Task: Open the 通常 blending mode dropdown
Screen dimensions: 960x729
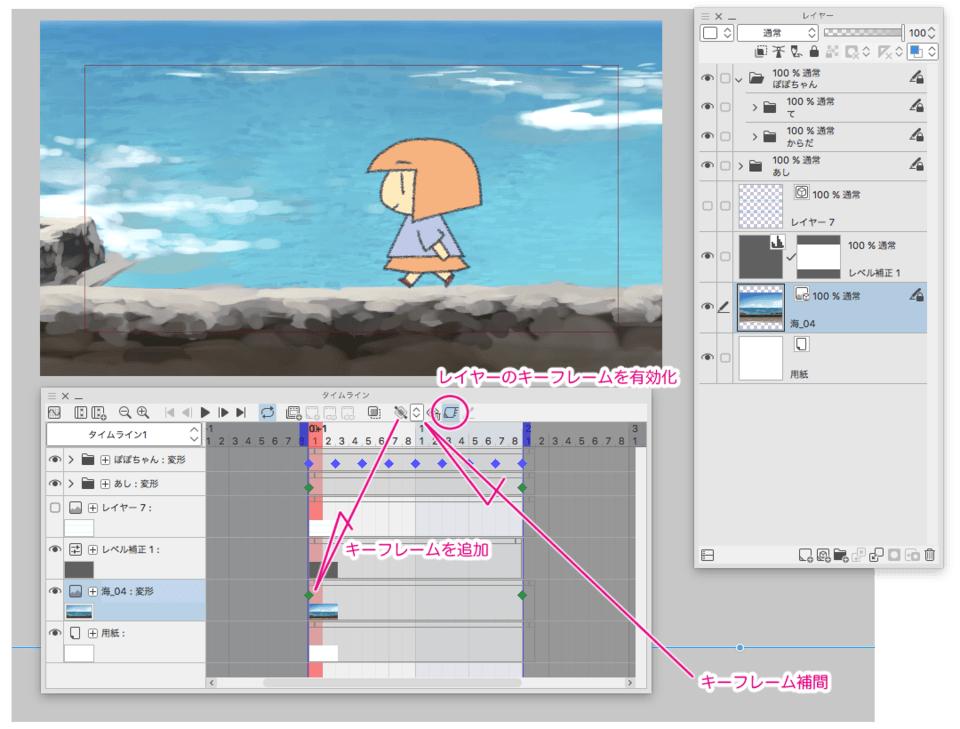Action: click(x=778, y=32)
